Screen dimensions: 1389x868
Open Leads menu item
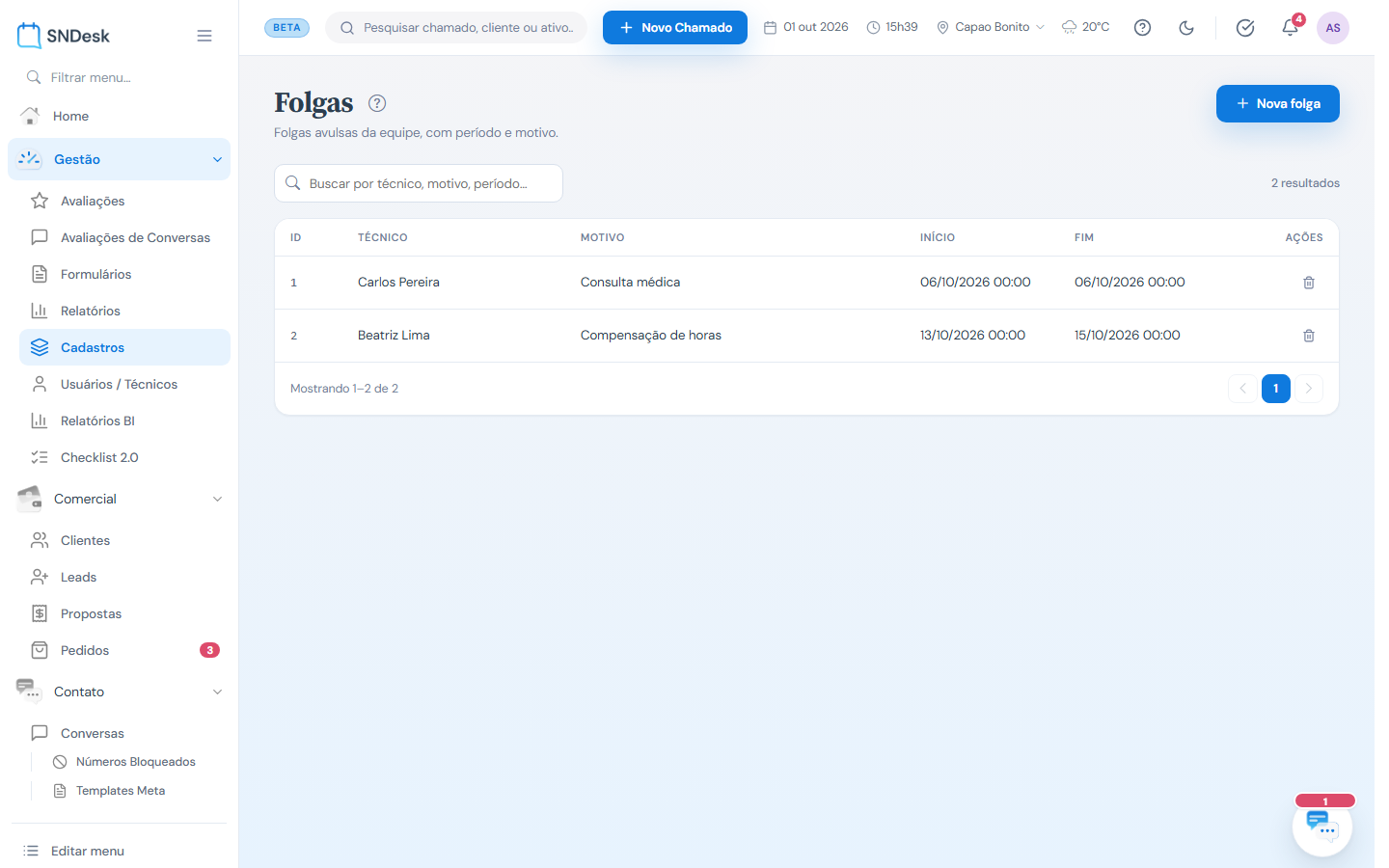[125, 577]
